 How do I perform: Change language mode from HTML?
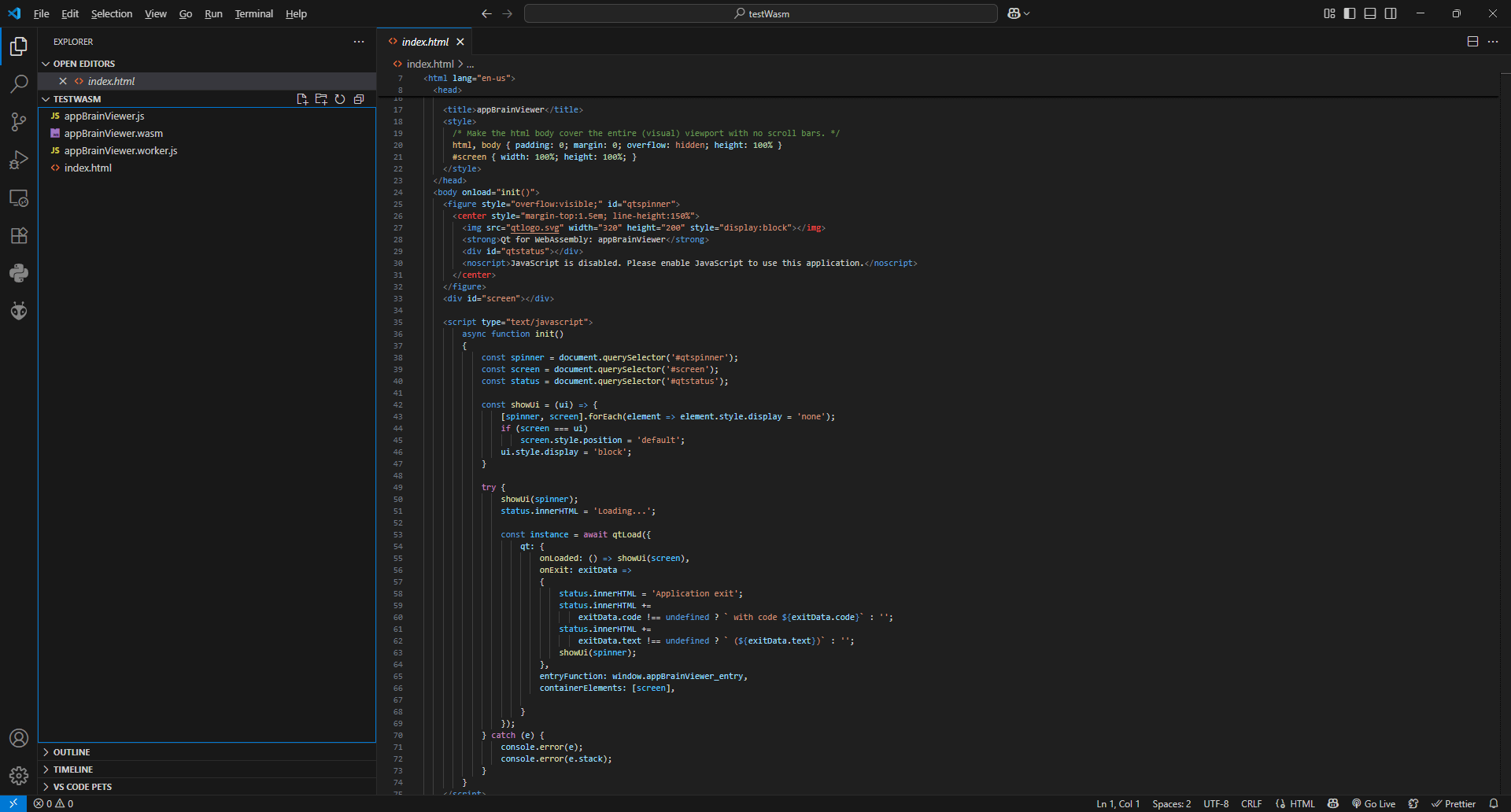pyautogui.click(x=1302, y=803)
